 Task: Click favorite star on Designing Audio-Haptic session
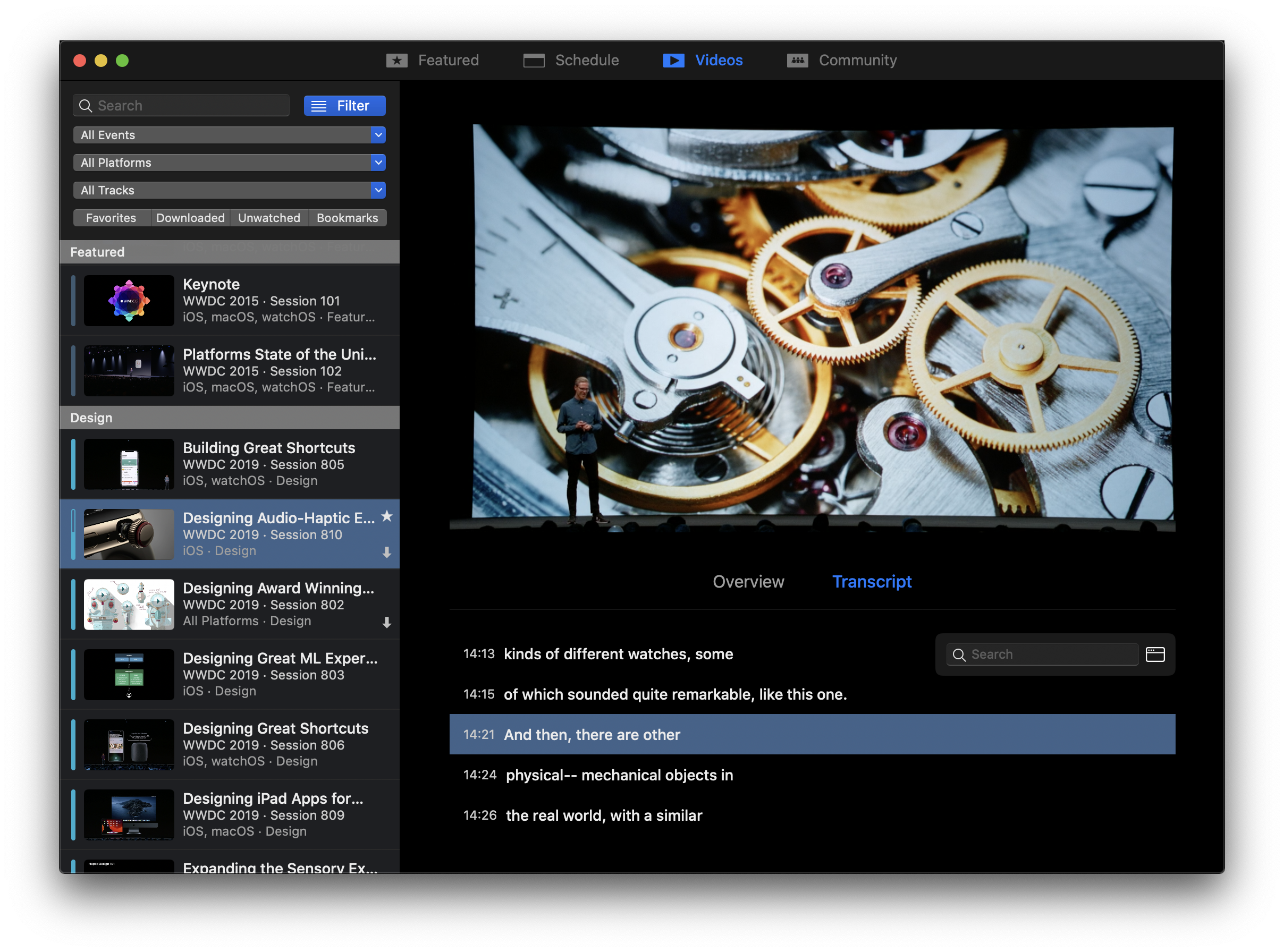pos(387,516)
